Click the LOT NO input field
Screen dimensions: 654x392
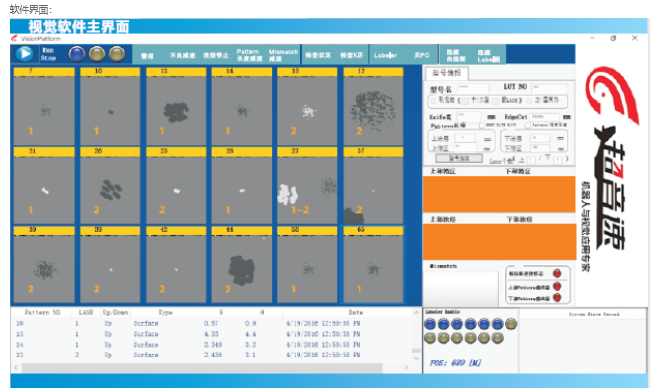click(549, 87)
